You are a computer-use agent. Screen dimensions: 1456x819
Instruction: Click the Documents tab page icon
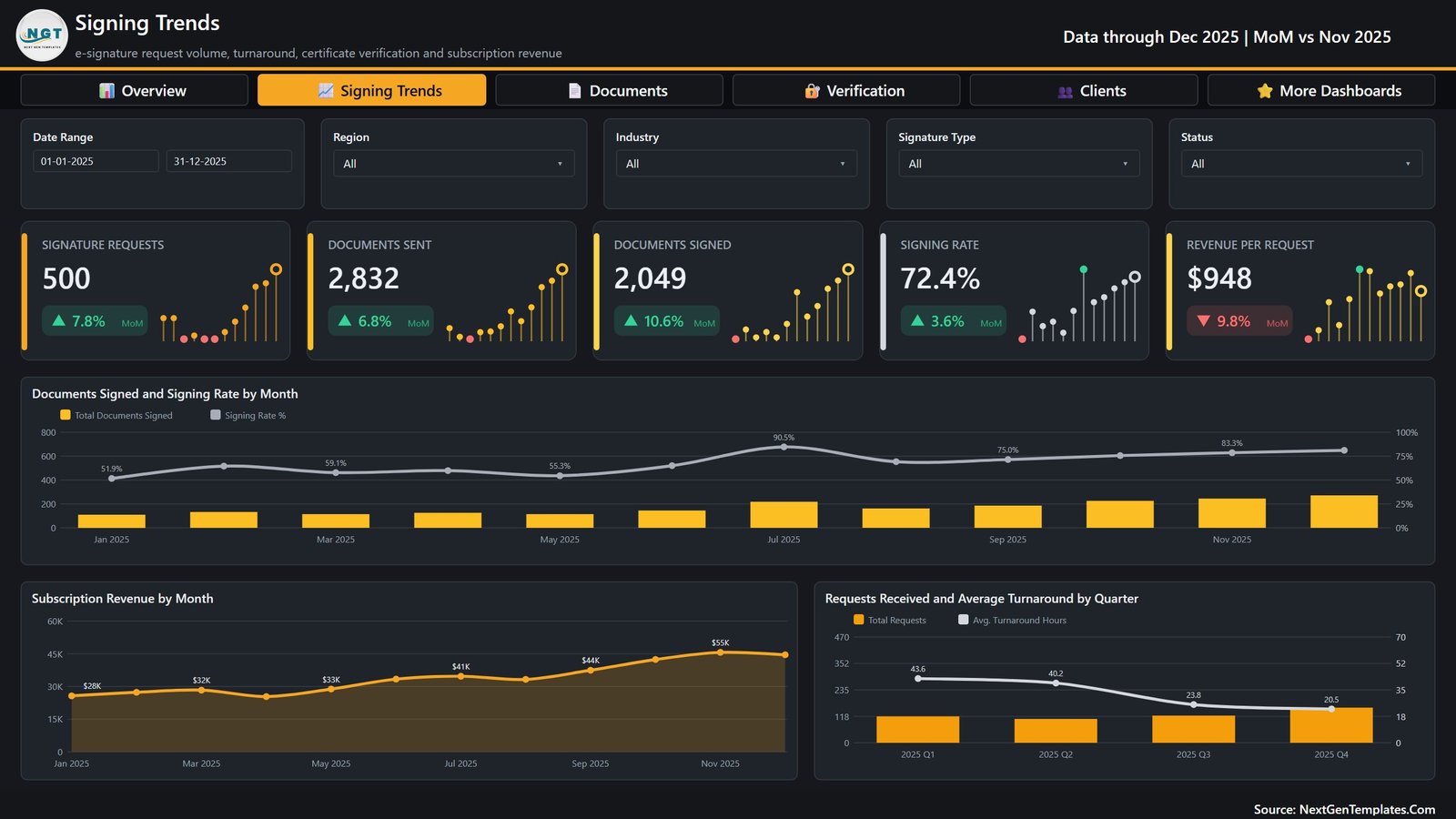coord(575,91)
